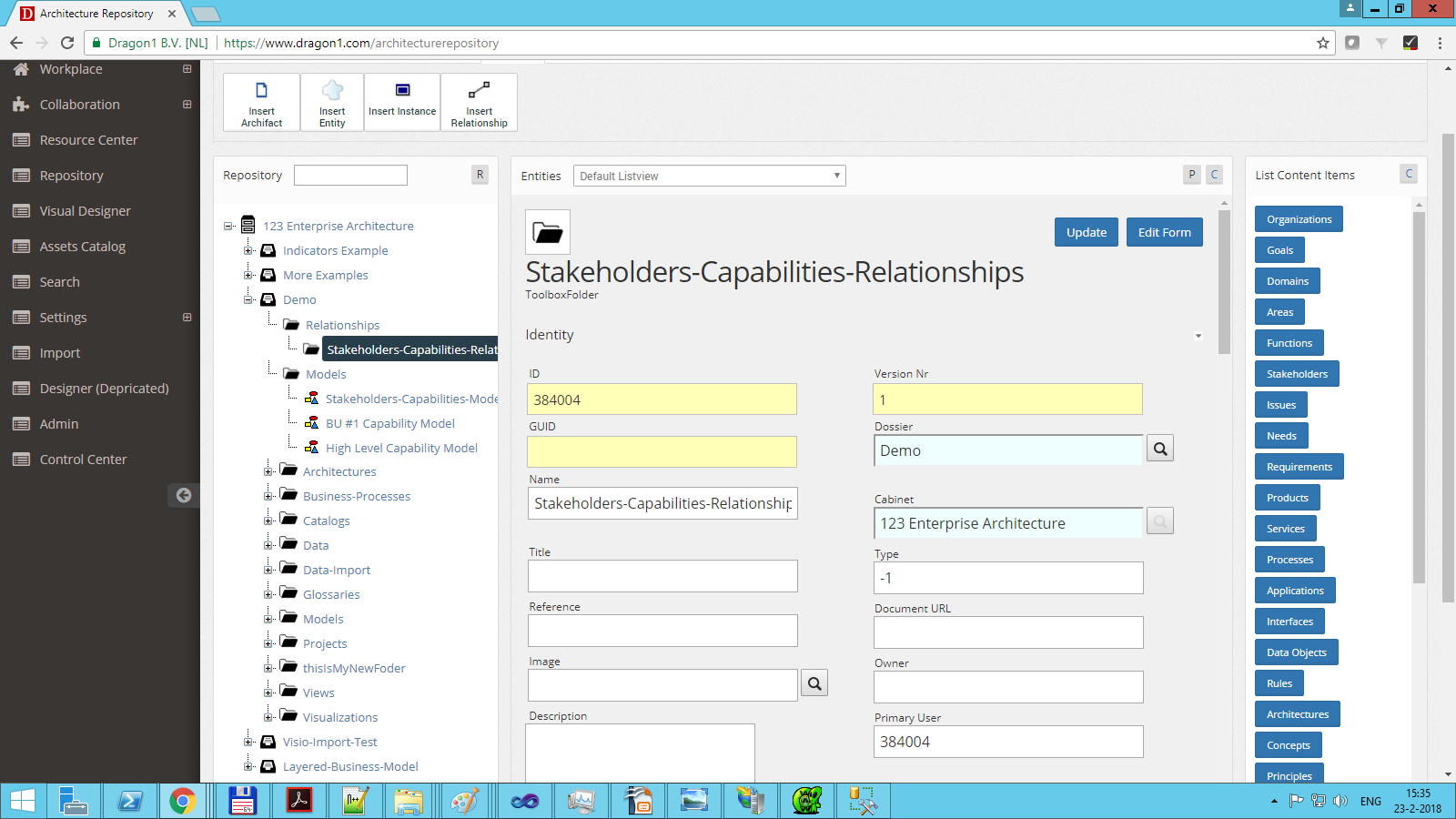Screen dimensions: 1456x819
Task: Click the Update button
Action: tap(1087, 232)
